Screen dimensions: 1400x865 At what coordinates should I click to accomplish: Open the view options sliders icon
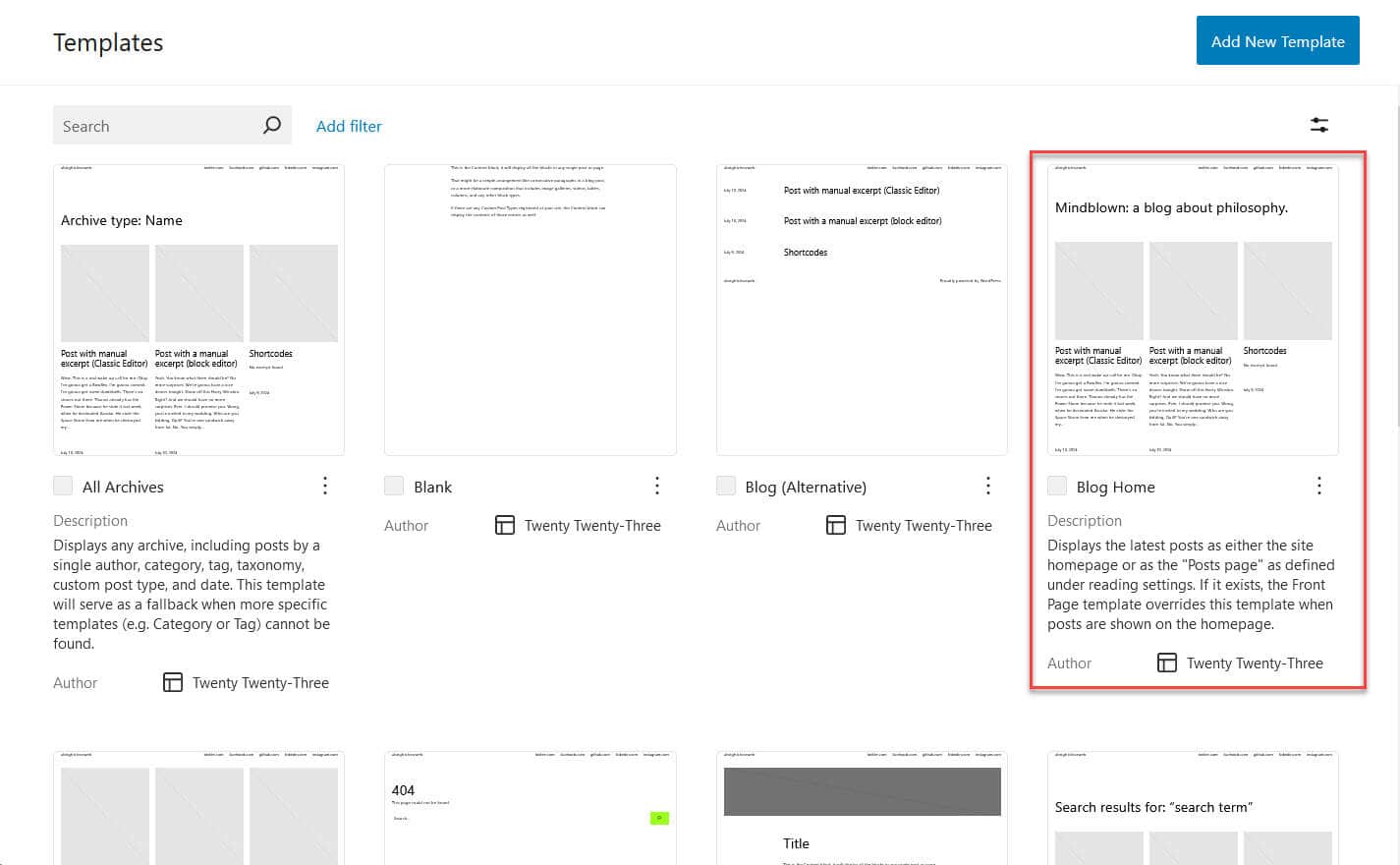click(1318, 125)
